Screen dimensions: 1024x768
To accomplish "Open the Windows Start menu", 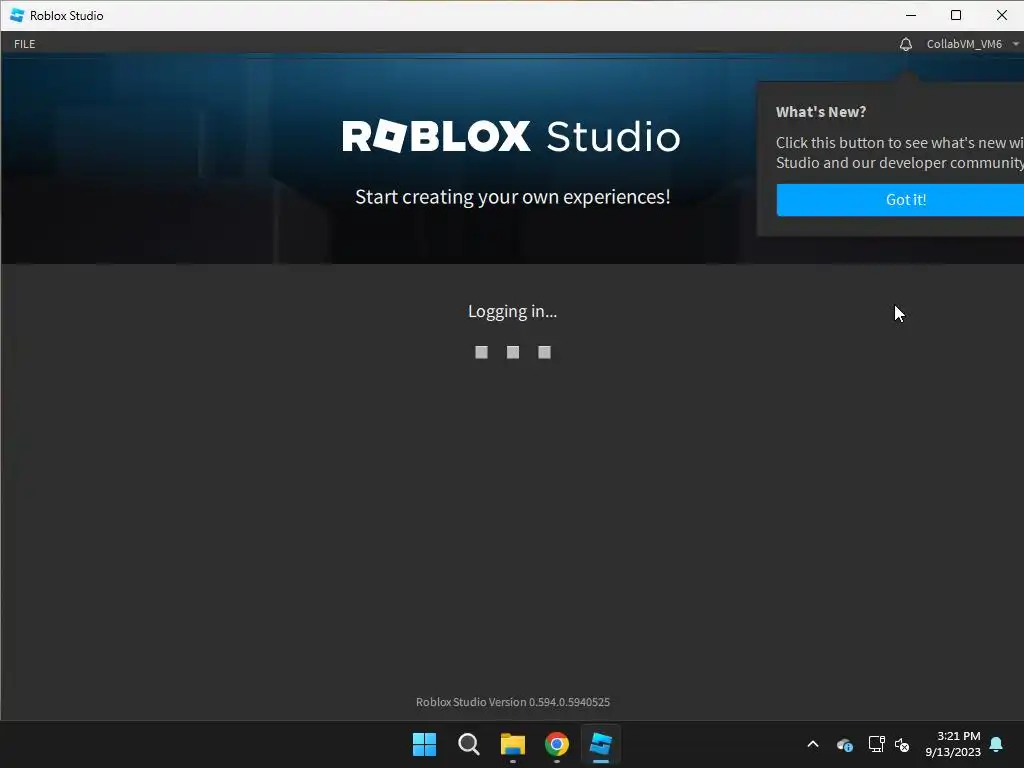I will [424, 744].
